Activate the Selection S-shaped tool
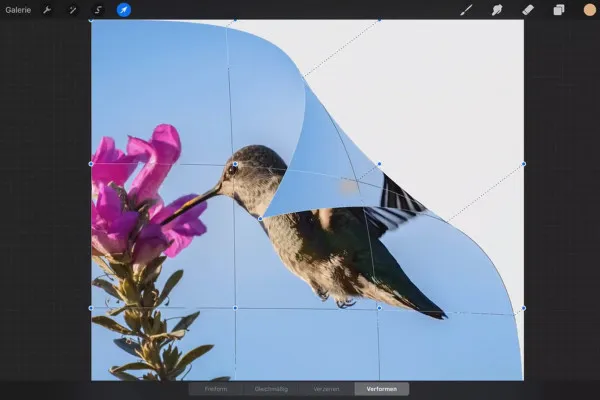 click(x=98, y=10)
